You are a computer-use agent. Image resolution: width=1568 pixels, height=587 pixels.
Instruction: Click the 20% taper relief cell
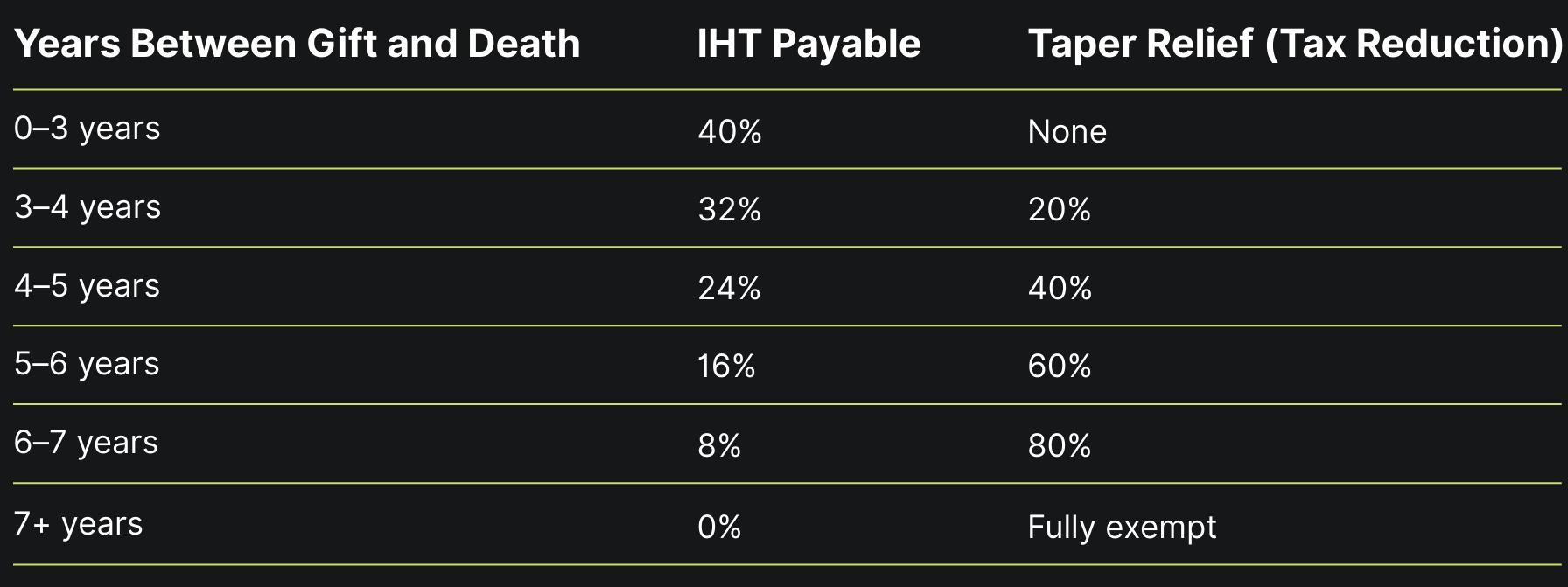point(1060,210)
